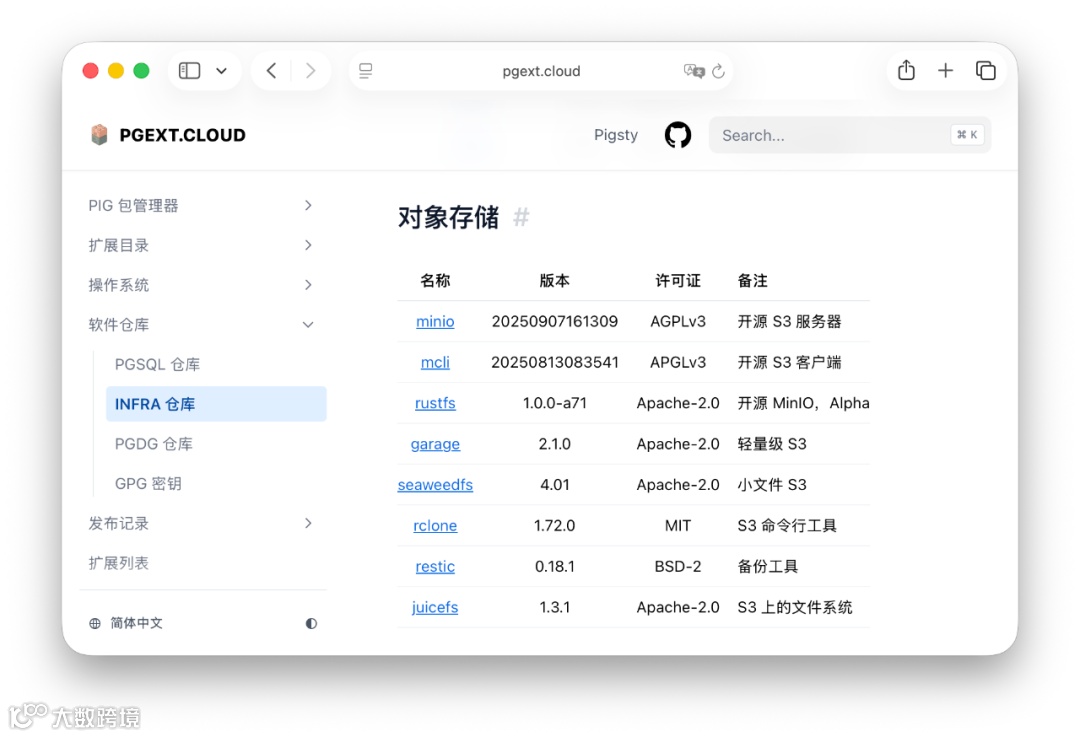Open the garage link
The height and width of the screenshot is (737, 1080).
[x=435, y=444]
